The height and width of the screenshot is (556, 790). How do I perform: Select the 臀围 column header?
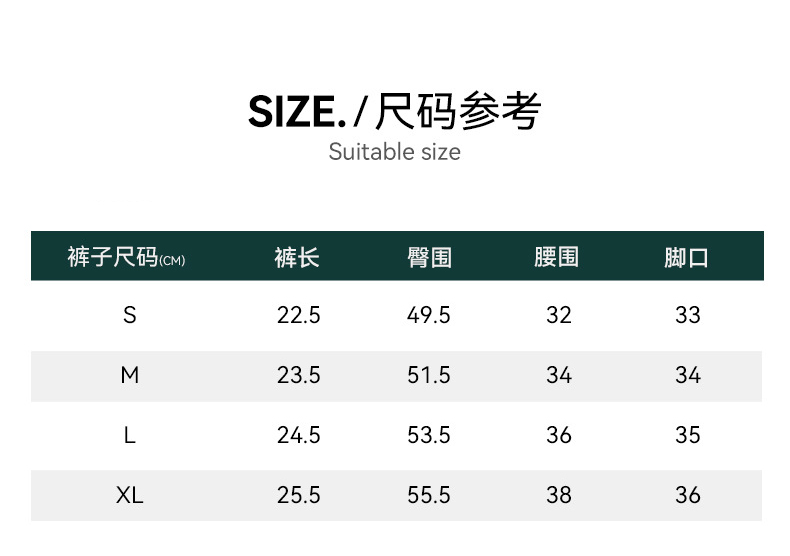pos(429,258)
